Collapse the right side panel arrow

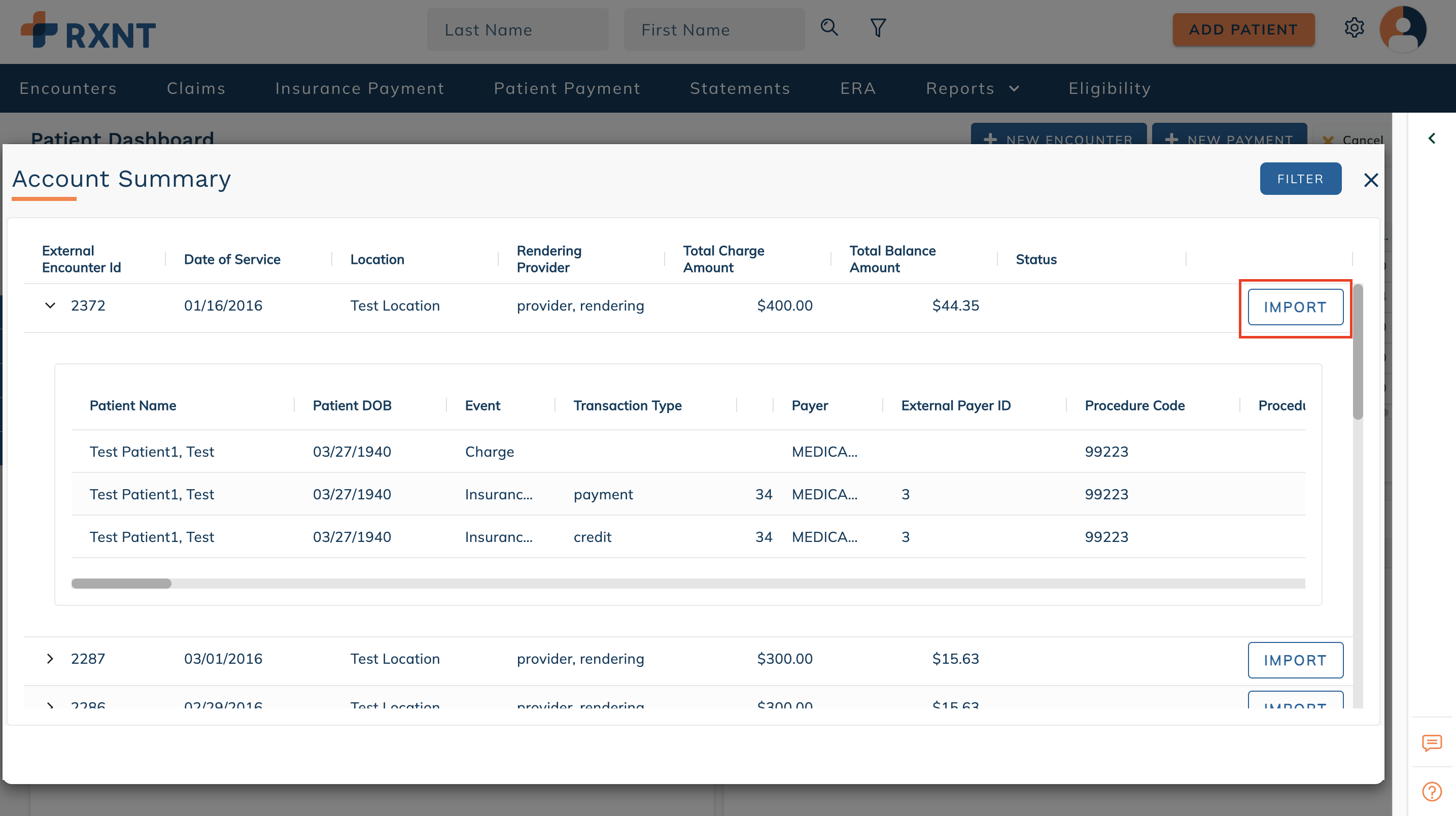[x=1432, y=139]
